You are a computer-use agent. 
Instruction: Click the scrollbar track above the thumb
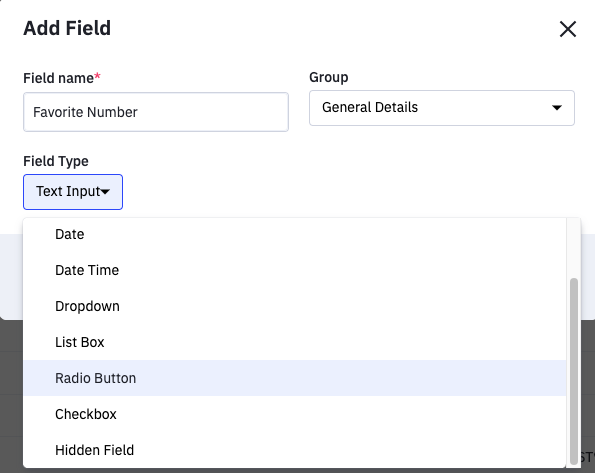574,248
